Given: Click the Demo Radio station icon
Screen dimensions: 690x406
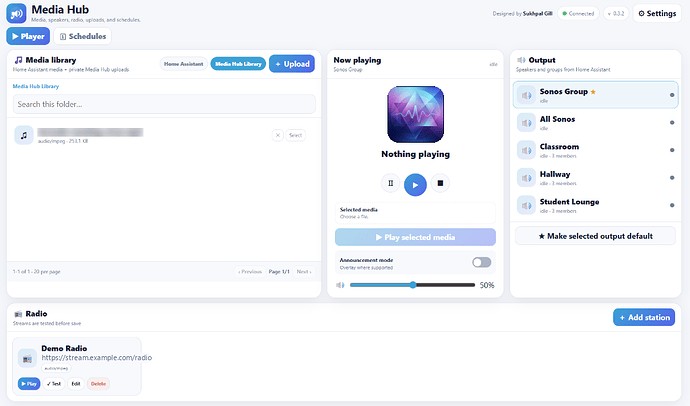Looking at the screenshot, I should [x=27, y=358].
